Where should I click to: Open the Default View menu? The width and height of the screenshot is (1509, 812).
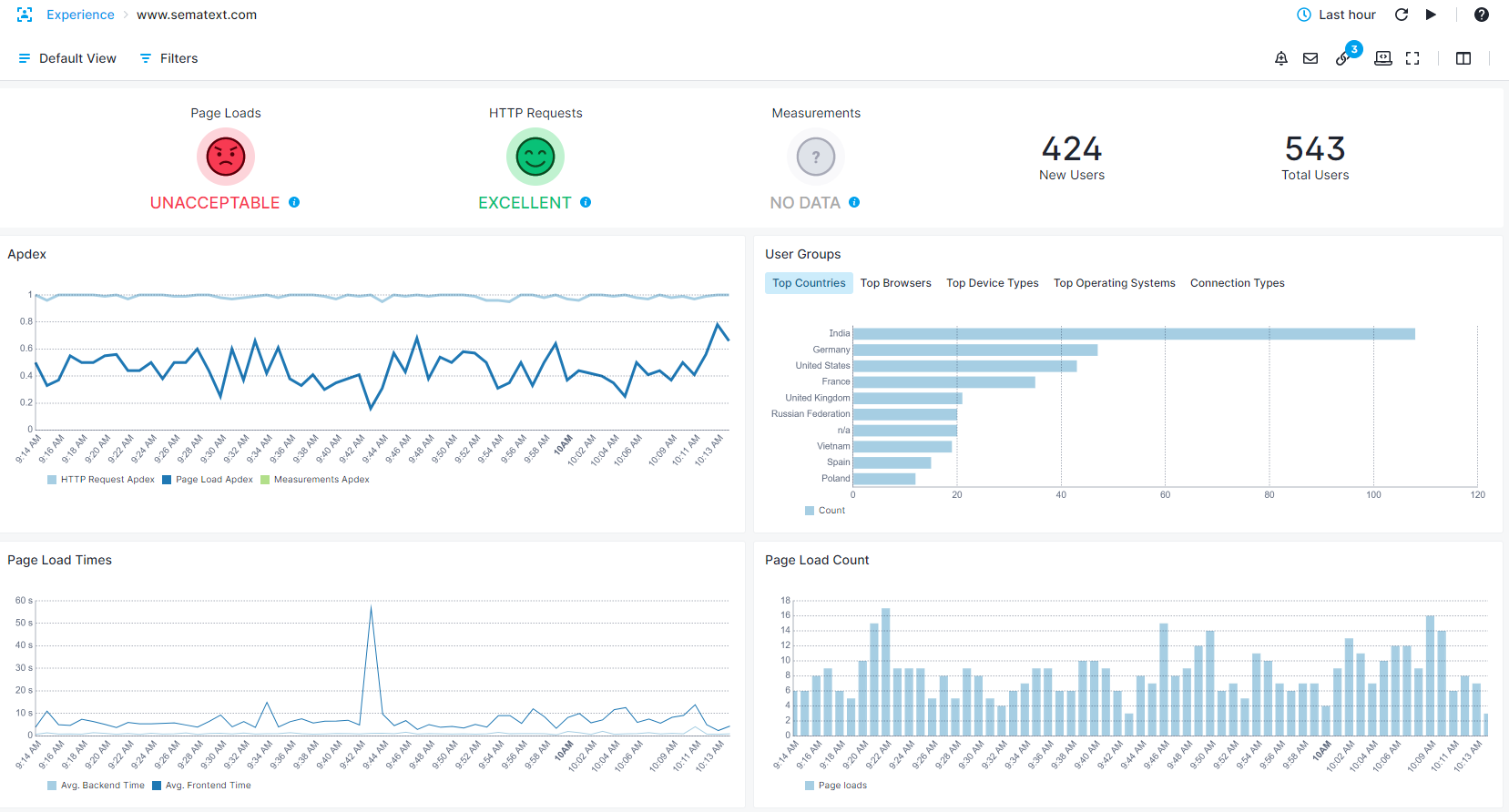(67, 58)
